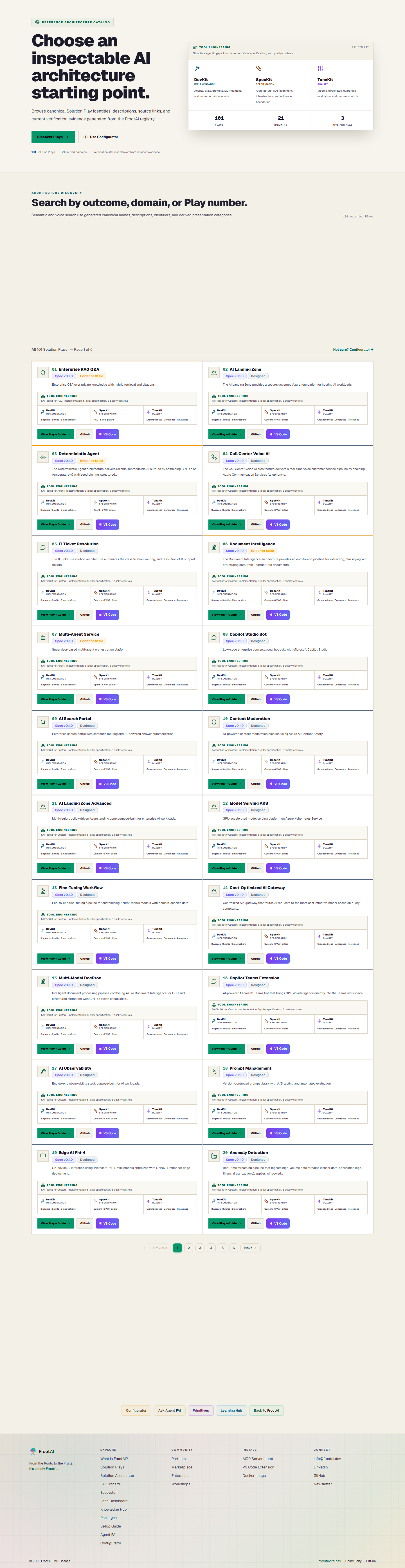Image resolution: width=405 pixels, height=1568 pixels.
Task: Open the Marketplace footer link
Action: coord(182,1467)
